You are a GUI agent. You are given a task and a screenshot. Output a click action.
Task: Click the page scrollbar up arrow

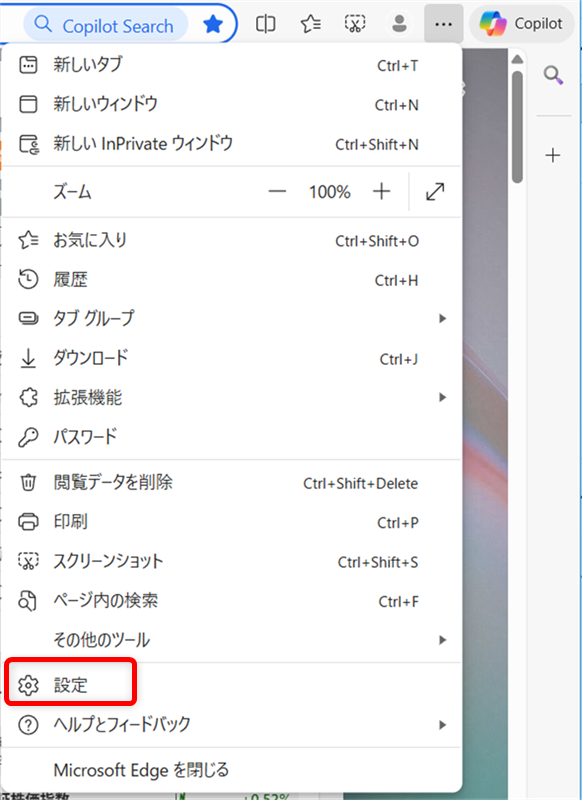tap(517, 59)
